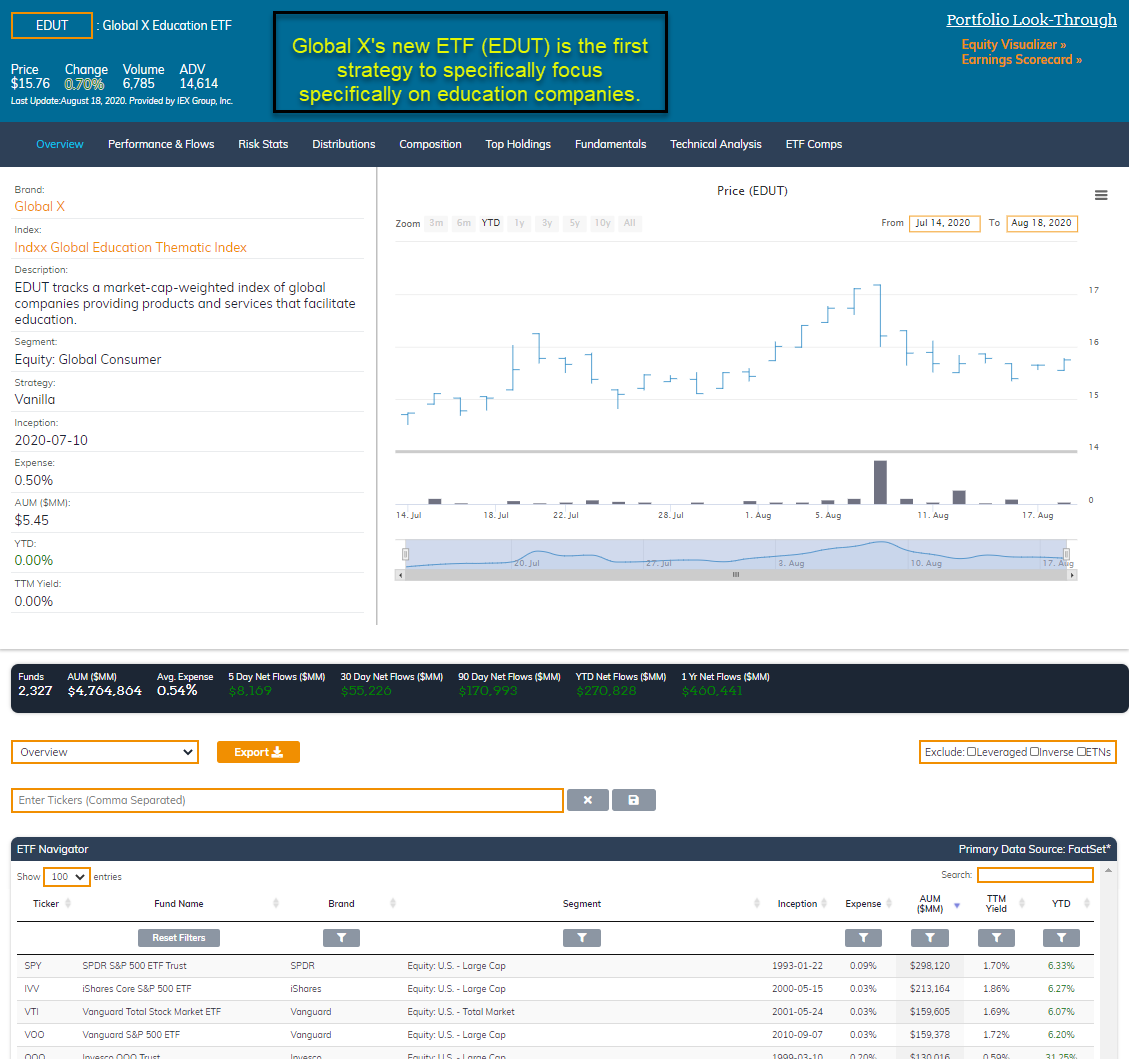Screen dimensions: 1129x1059
Task: Click the clear tickers X button
Action: pyautogui.click(x=588, y=800)
